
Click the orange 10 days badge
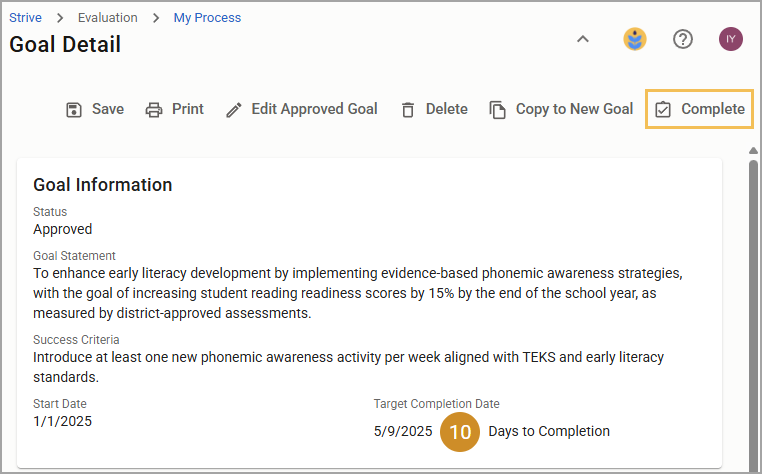(460, 432)
